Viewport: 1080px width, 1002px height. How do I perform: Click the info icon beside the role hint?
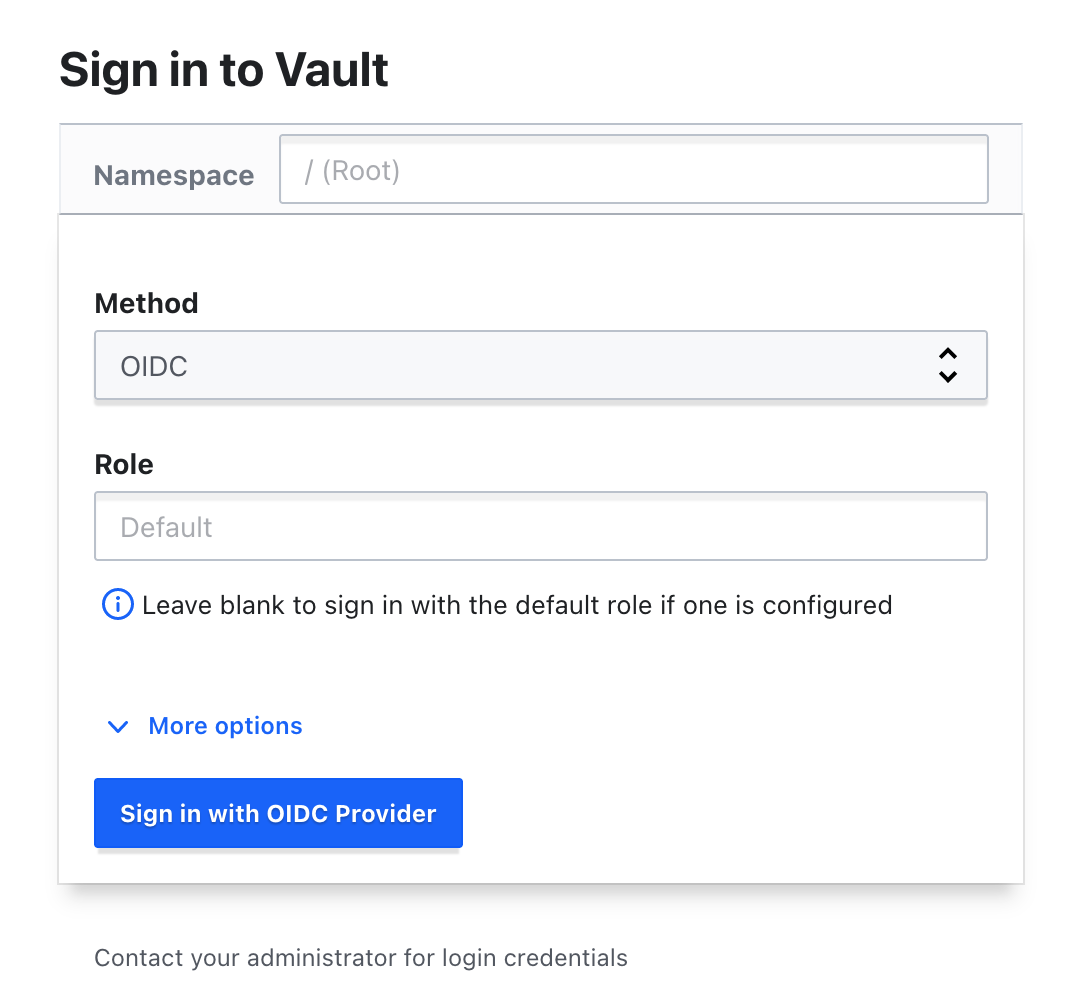pos(118,605)
